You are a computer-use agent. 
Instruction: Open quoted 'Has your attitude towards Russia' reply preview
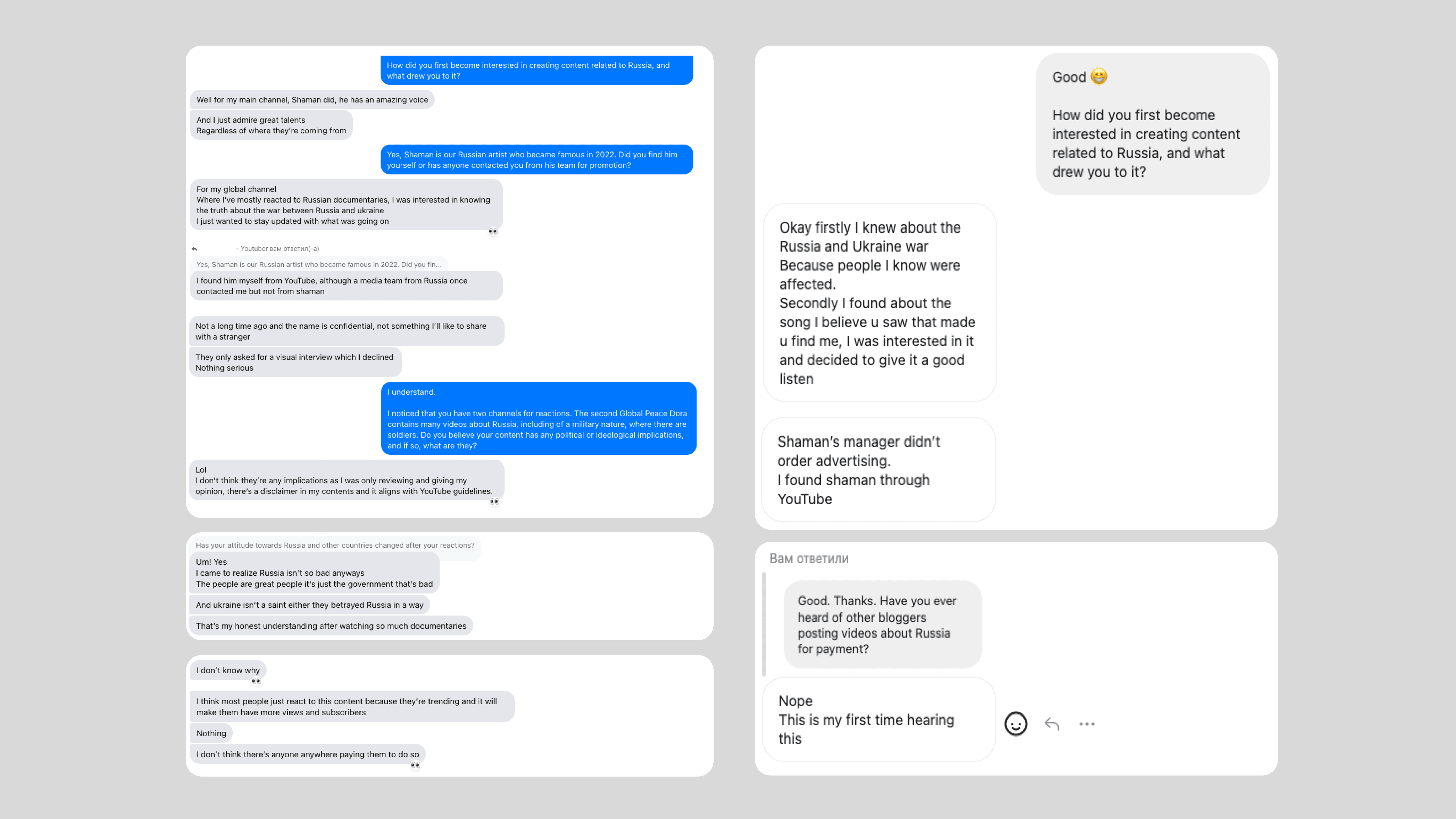[335, 545]
